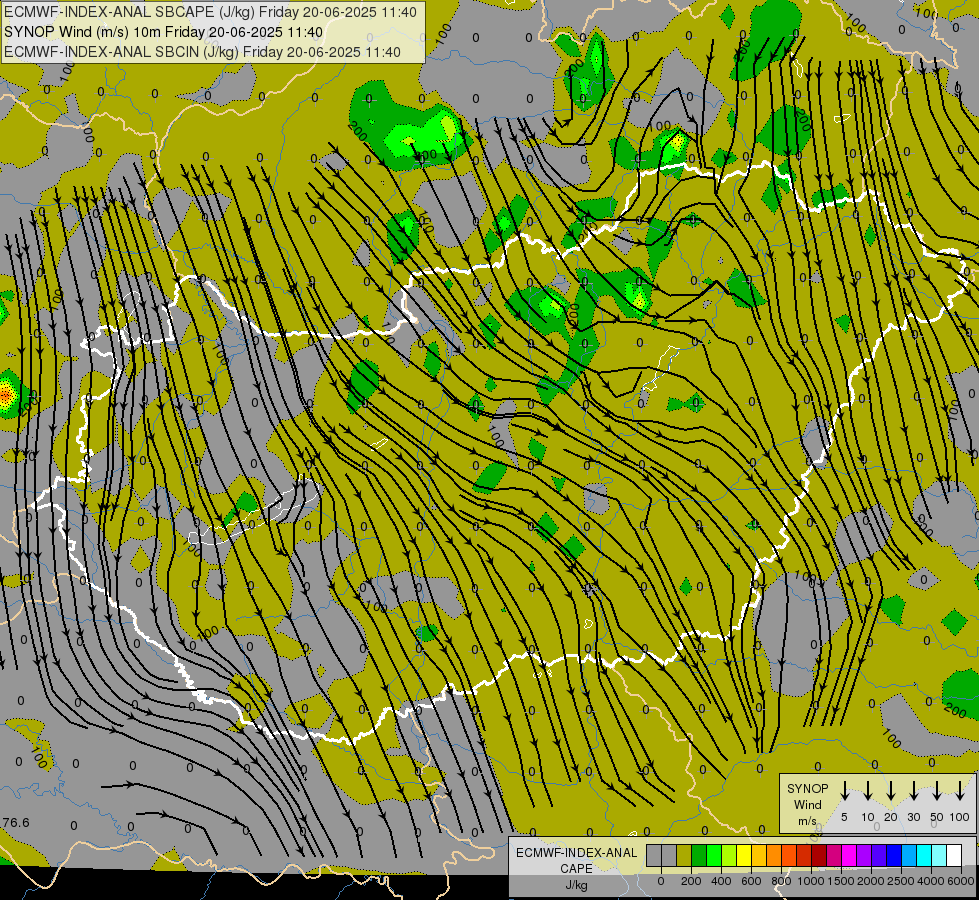This screenshot has height=900, width=979.
Task: Click the 5 value in the wind legend
Action: point(844,817)
